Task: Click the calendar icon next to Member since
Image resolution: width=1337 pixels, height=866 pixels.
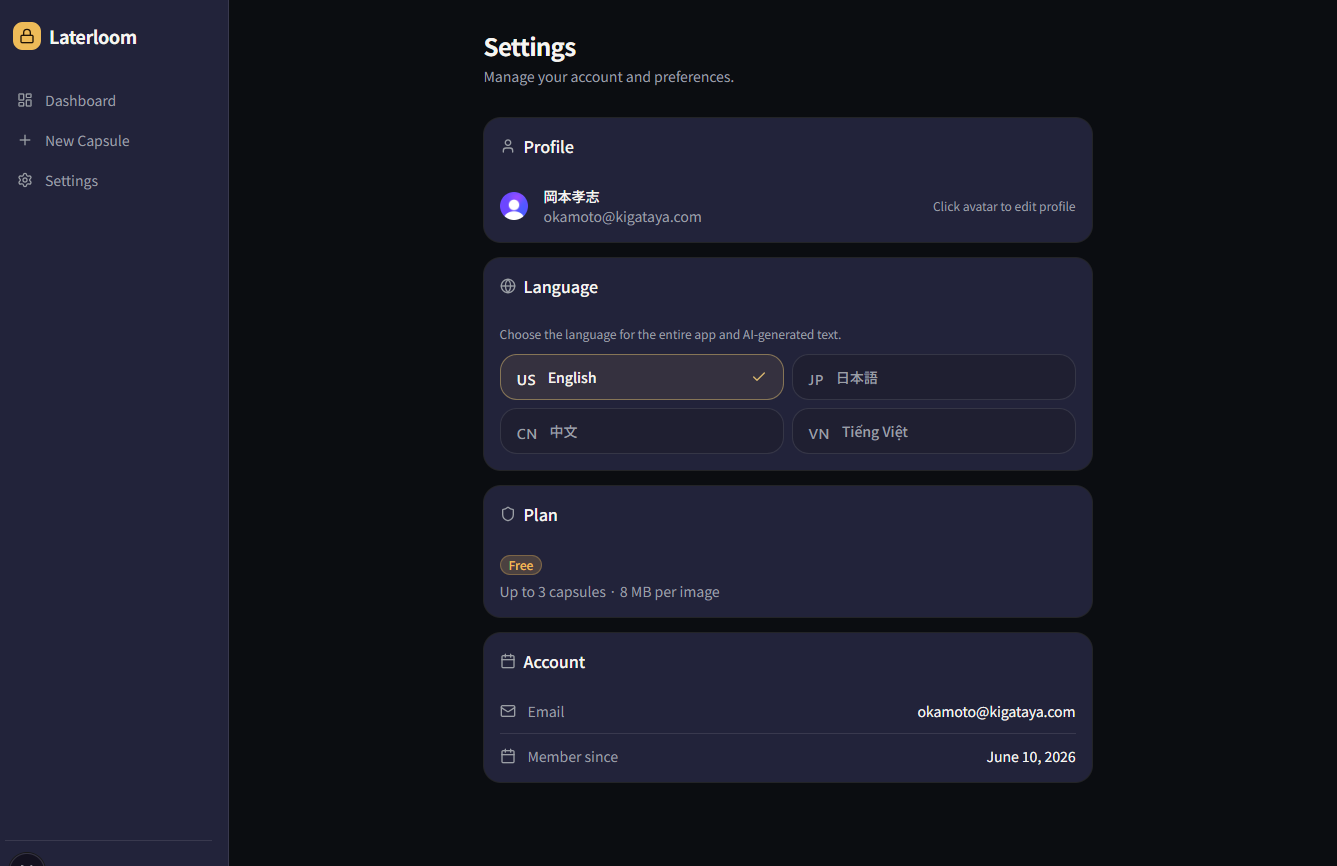Action: 508,756
